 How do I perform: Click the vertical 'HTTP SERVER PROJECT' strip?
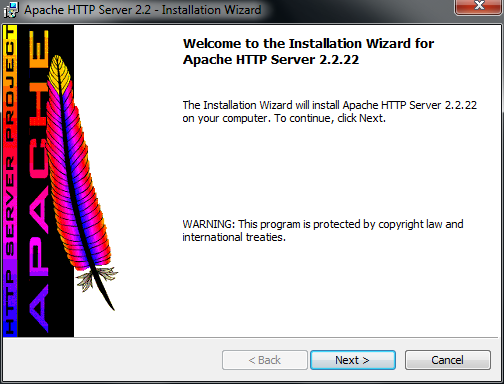(10, 182)
